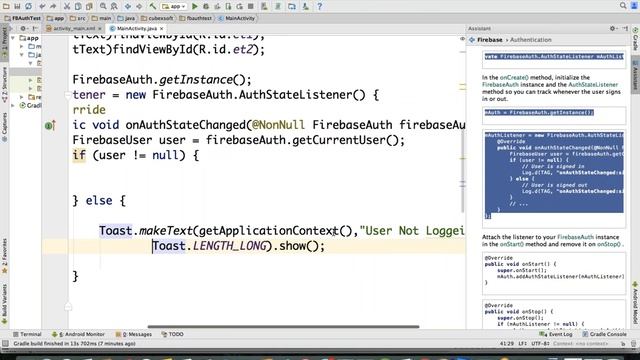This screenshot has height=360, width=640.
Task: Click the Cut scissors icon
Action: pyautogui.click(x=67, y=6)
